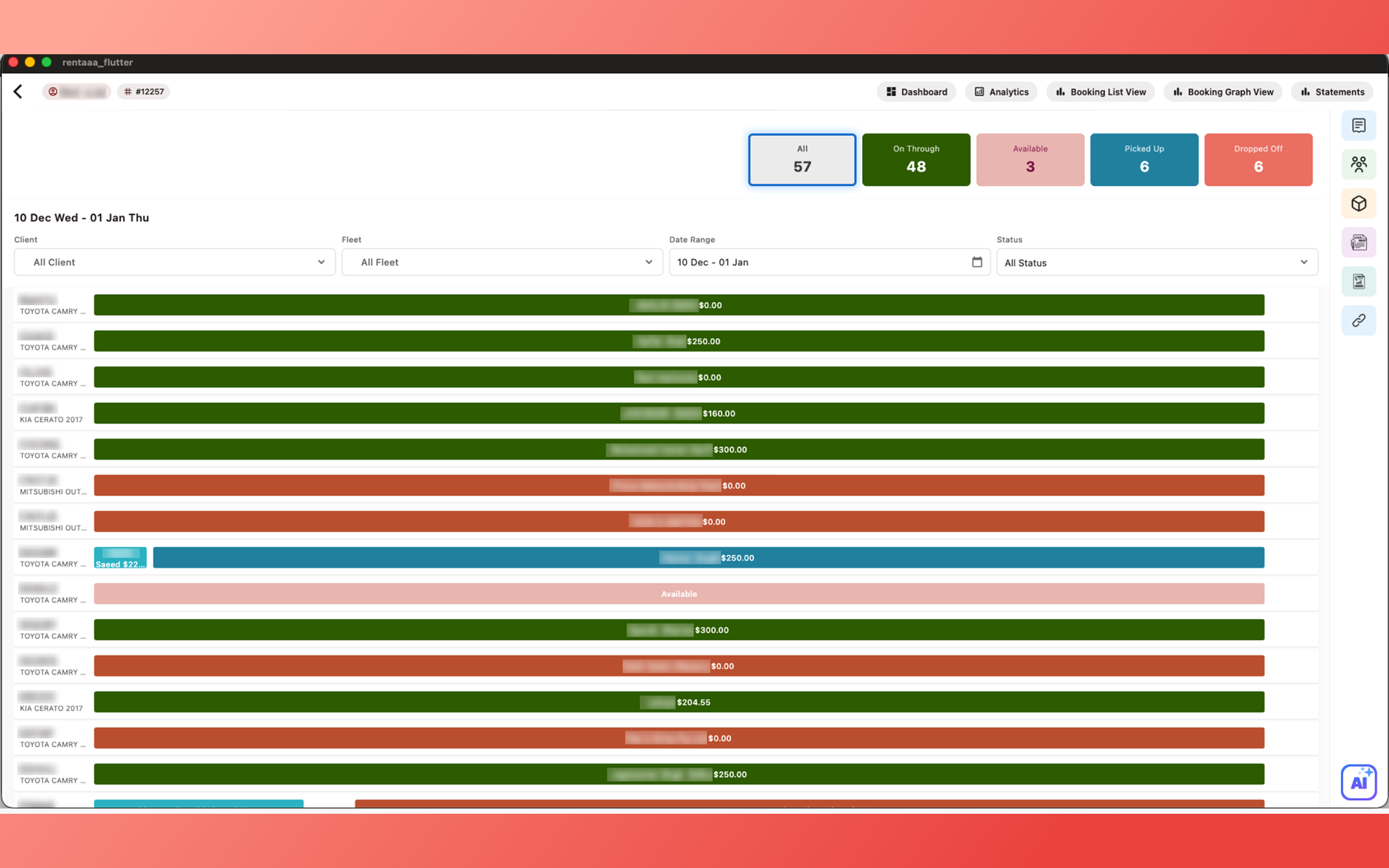Select the green $204.55 booking bar
Screen dimensions: 1389x868
click(679, 702)
